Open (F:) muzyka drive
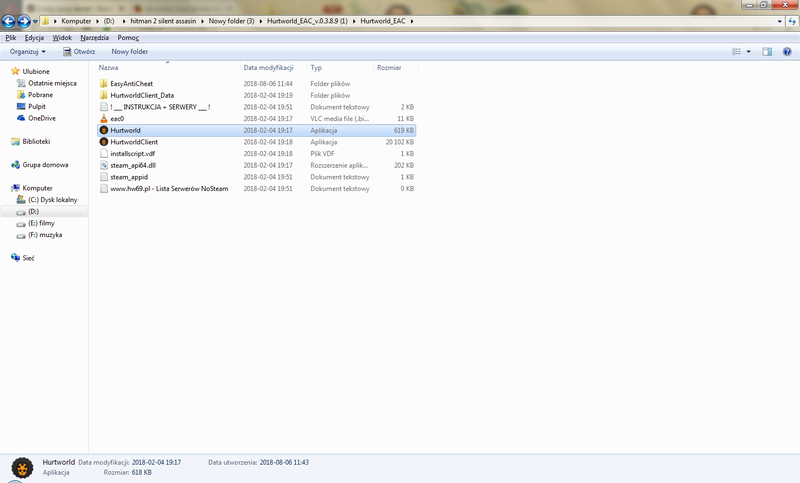 click(x=45, y=235)
